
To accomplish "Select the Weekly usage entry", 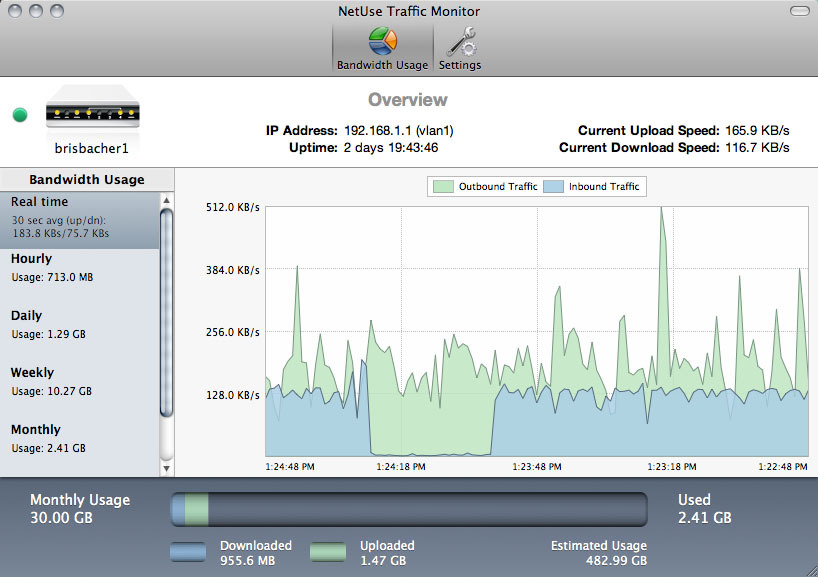I will [80, 381].
